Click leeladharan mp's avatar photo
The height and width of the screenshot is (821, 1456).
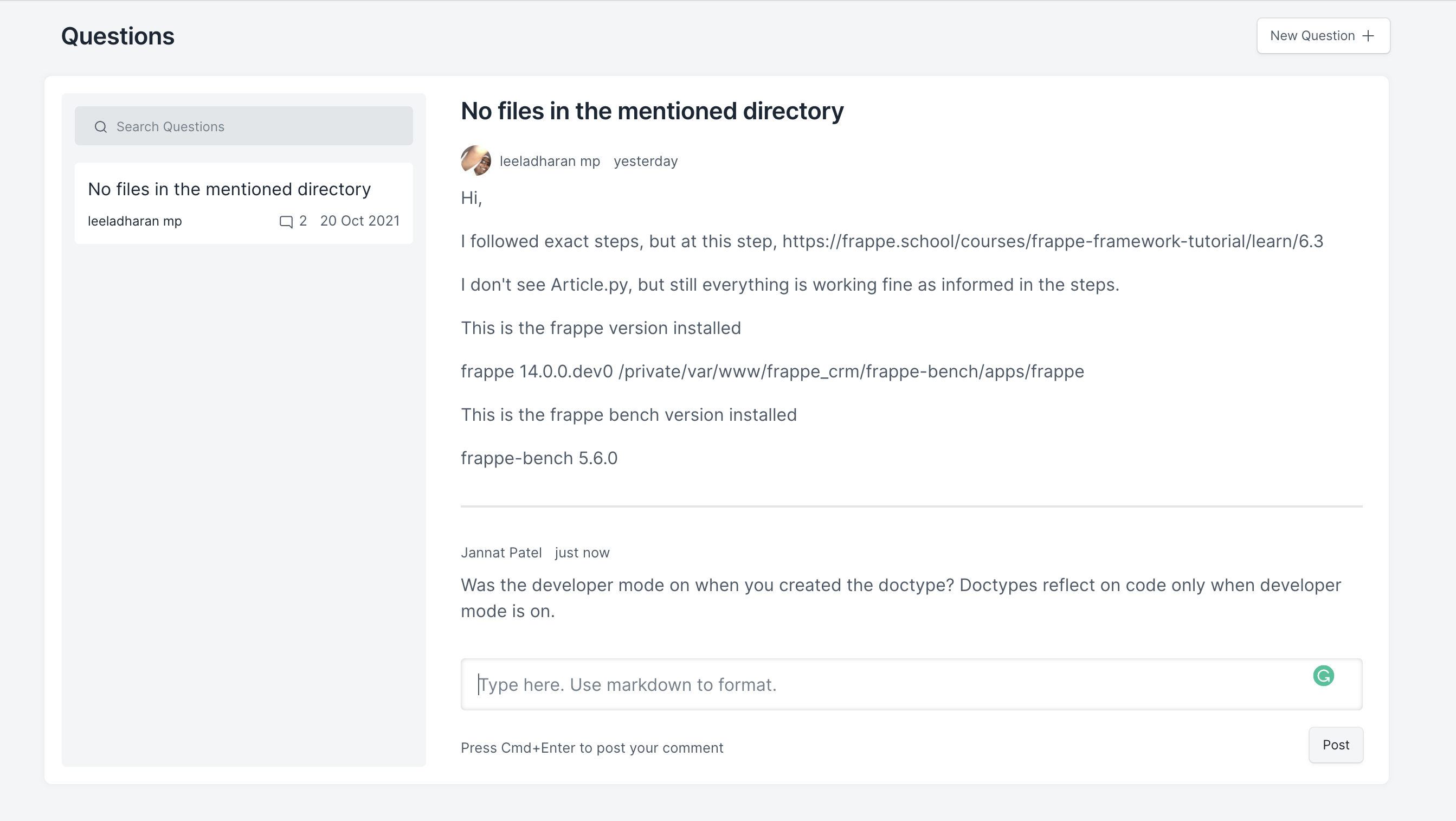point(475,161)
